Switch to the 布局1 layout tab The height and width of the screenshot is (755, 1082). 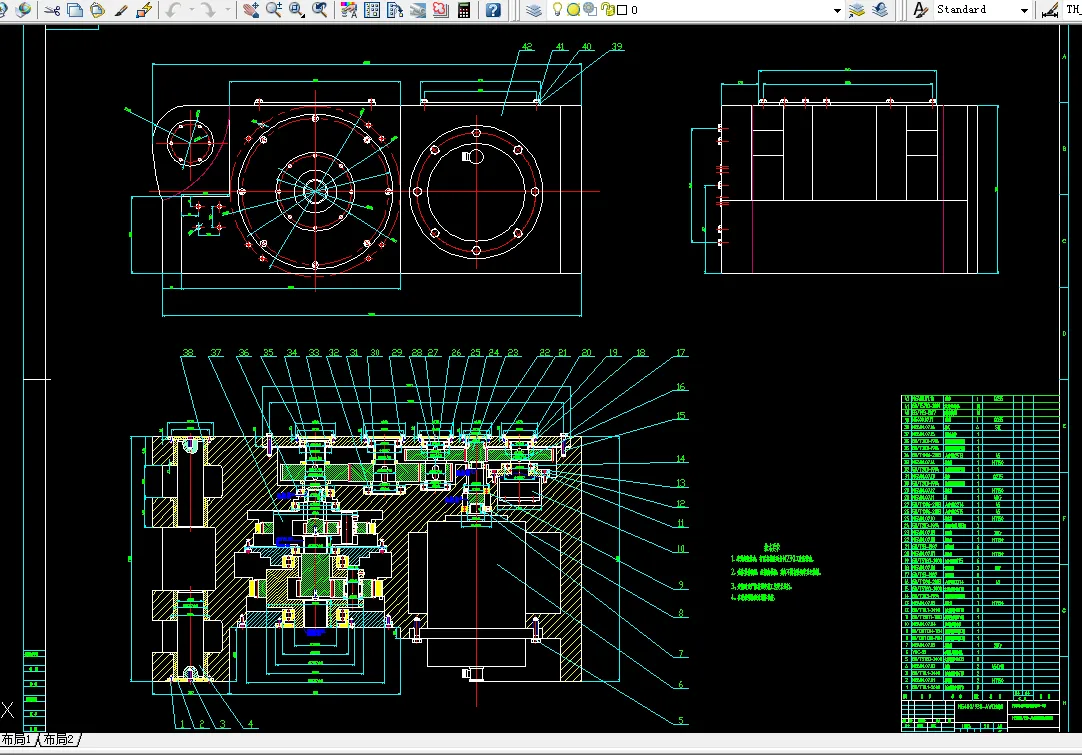click(x=17, y=740)
